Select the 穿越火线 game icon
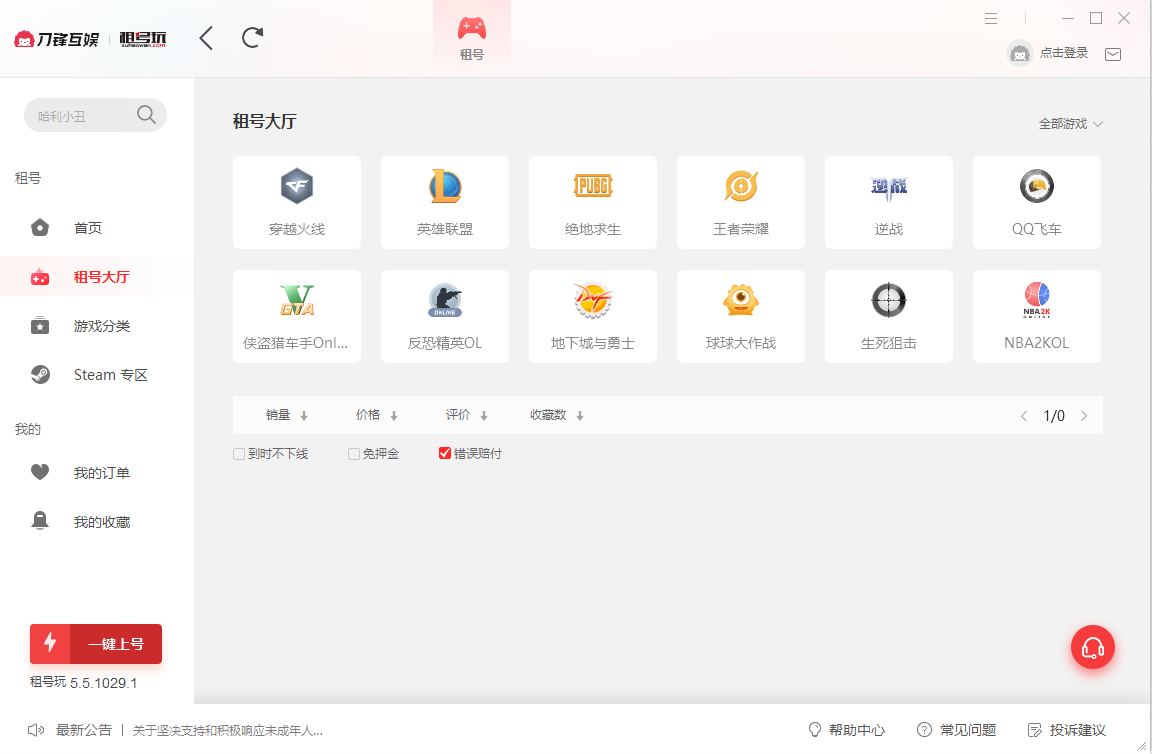The image size is (1152, 754). coord(296,202)
